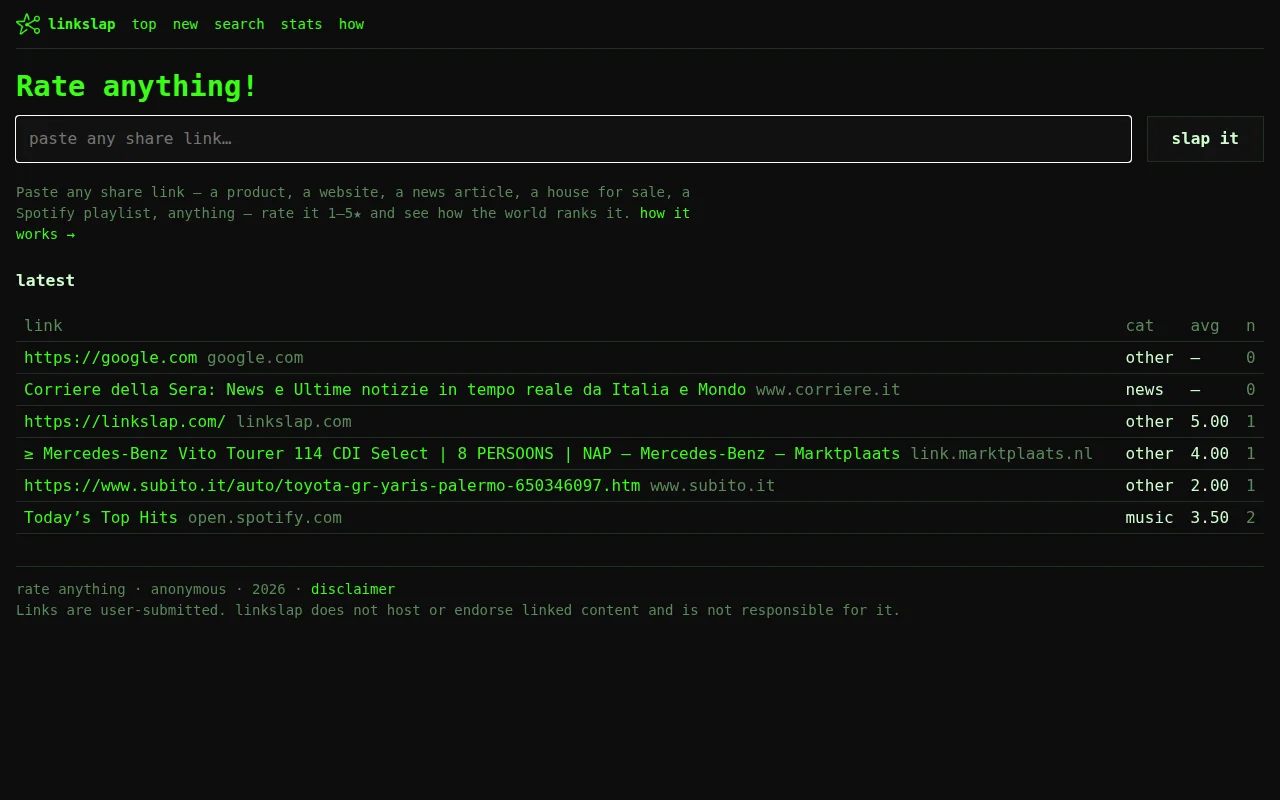This screenshot has height=800, width=1280.
Task: Click the cat column header
Action: (x=1140, y=325)
